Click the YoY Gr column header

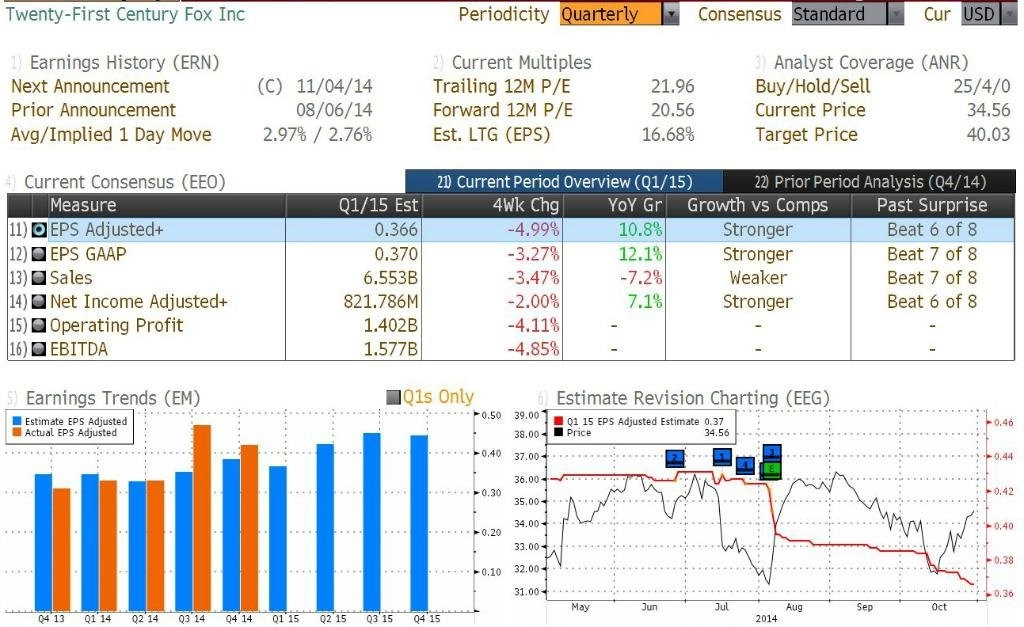pos(614,205)
